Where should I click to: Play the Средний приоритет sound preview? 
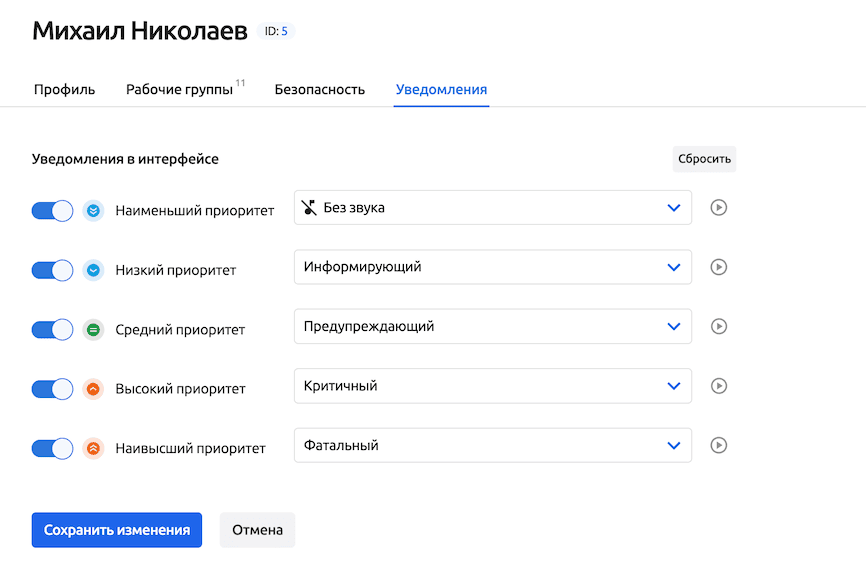[x=718, y=327]
